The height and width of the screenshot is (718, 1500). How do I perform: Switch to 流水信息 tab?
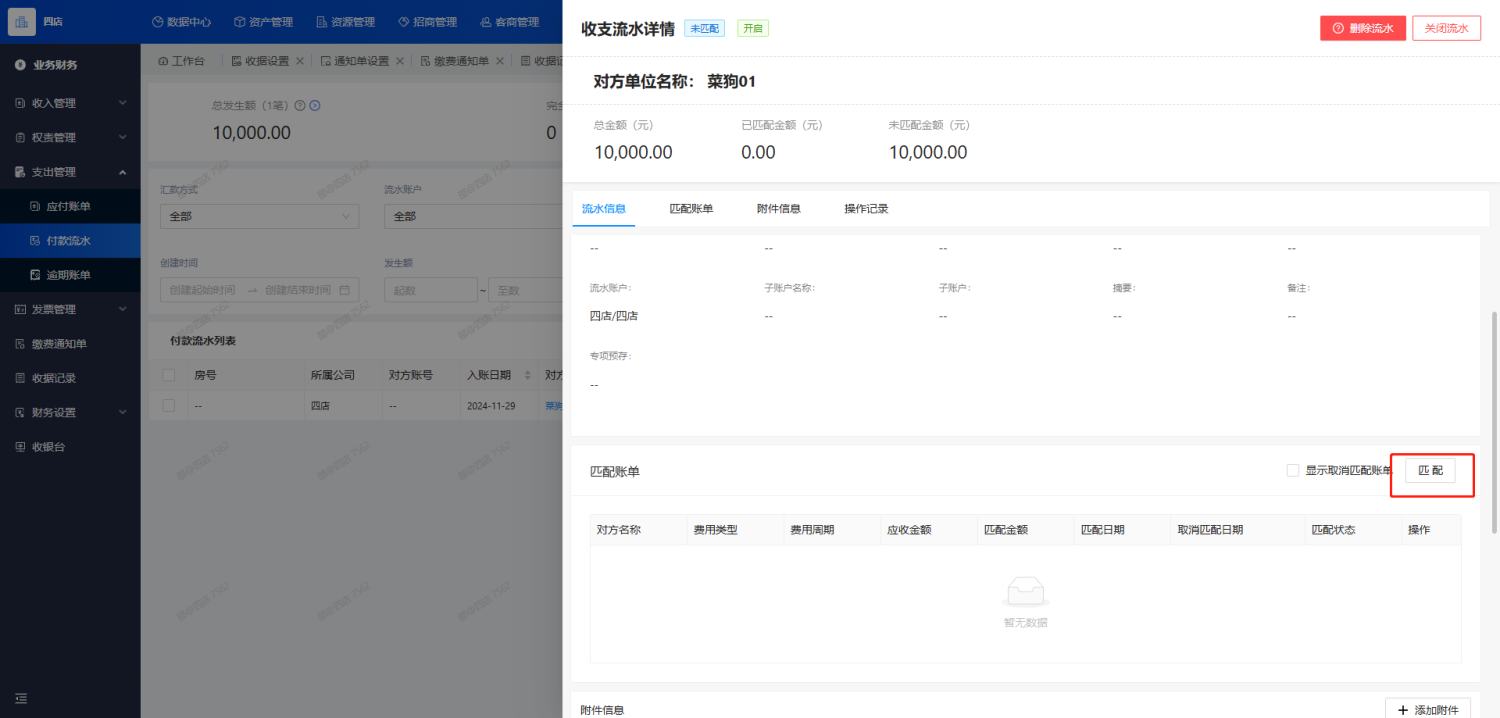604,209
